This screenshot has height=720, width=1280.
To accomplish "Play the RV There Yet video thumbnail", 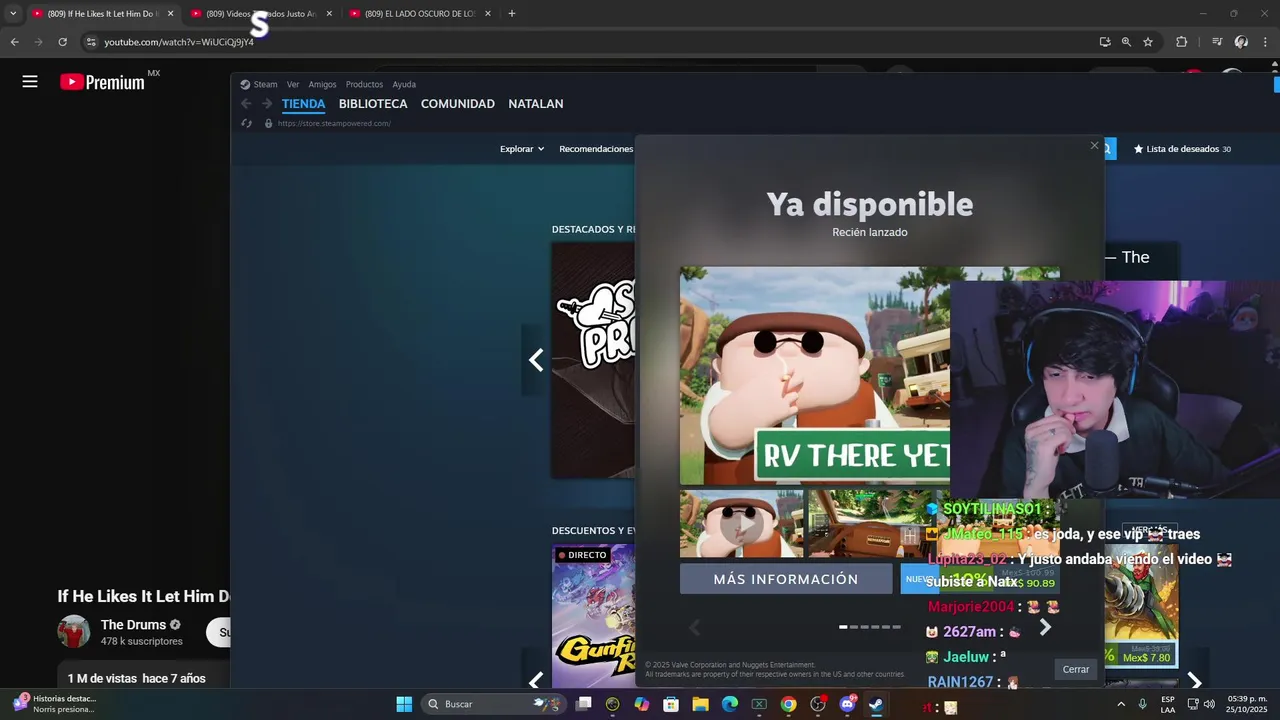I will tap(741, 523).
